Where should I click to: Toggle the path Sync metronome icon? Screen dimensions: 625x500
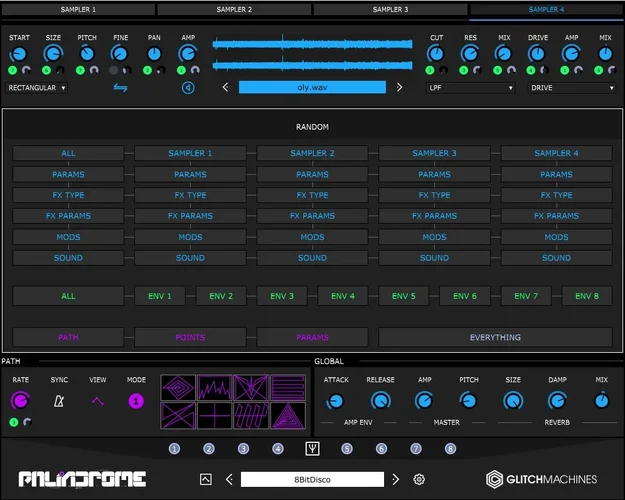pos(59,401)
